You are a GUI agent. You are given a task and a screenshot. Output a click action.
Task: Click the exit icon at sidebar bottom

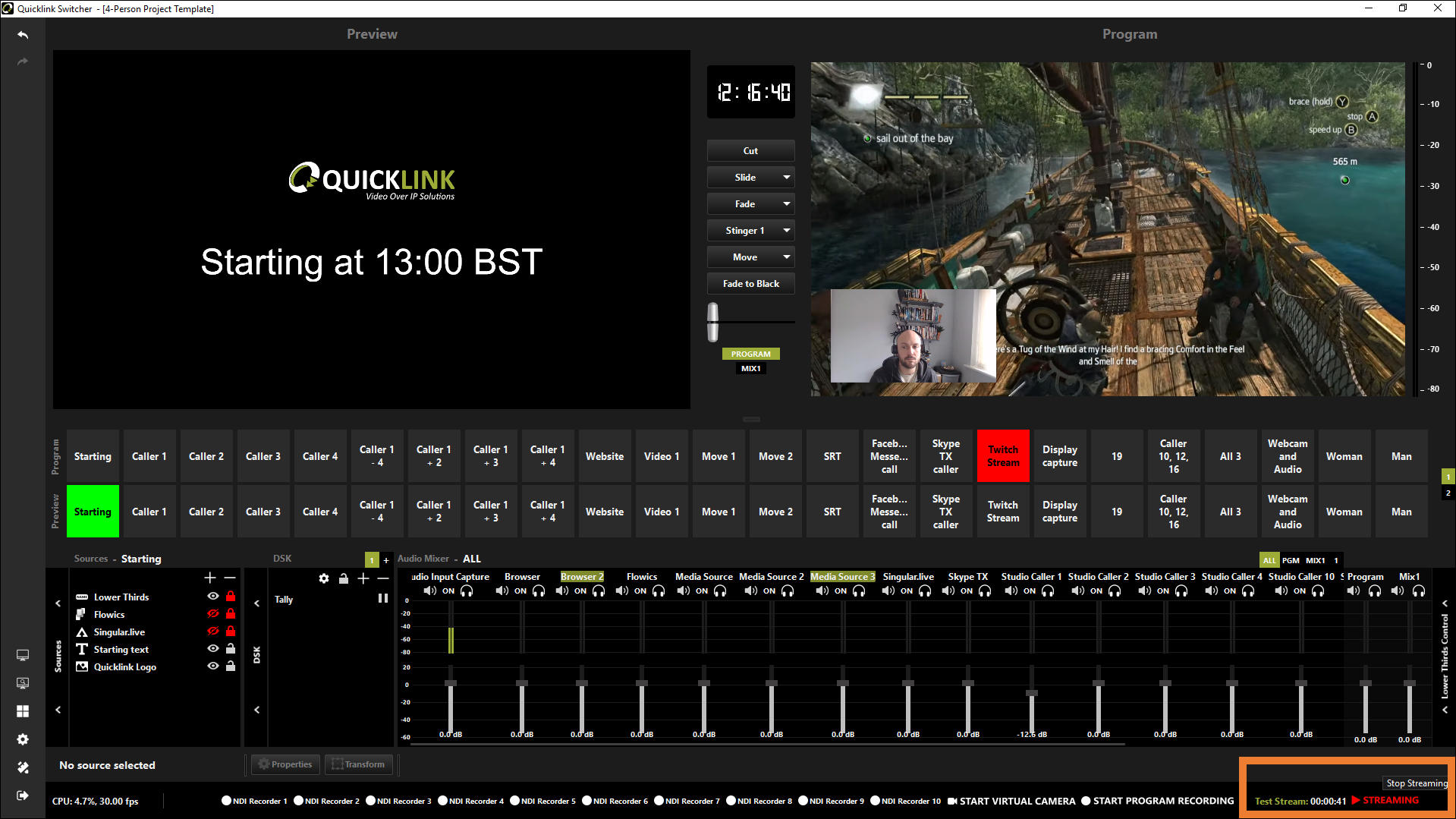(23, 795)
